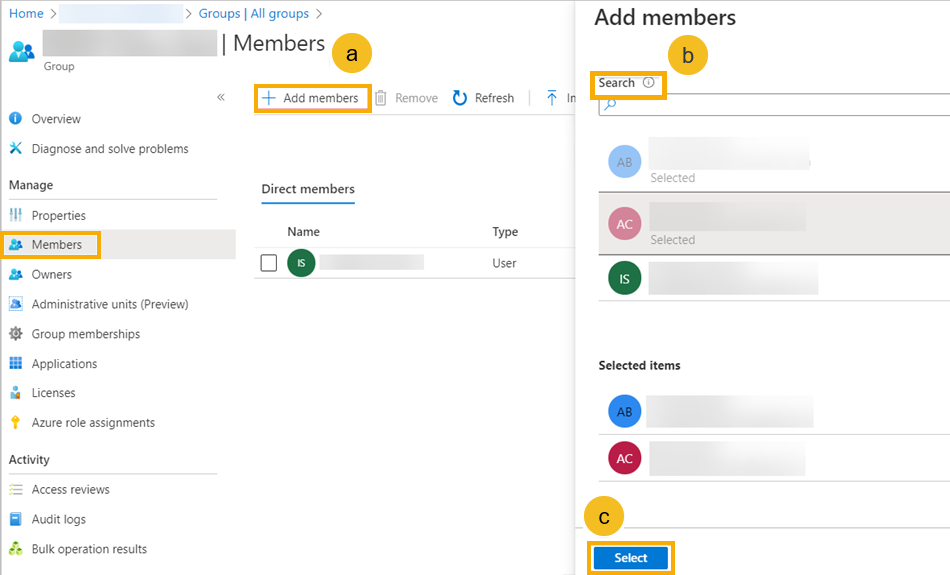Open the Overview info icon
Screen dimensions: 950x575
tap(15, 119)
